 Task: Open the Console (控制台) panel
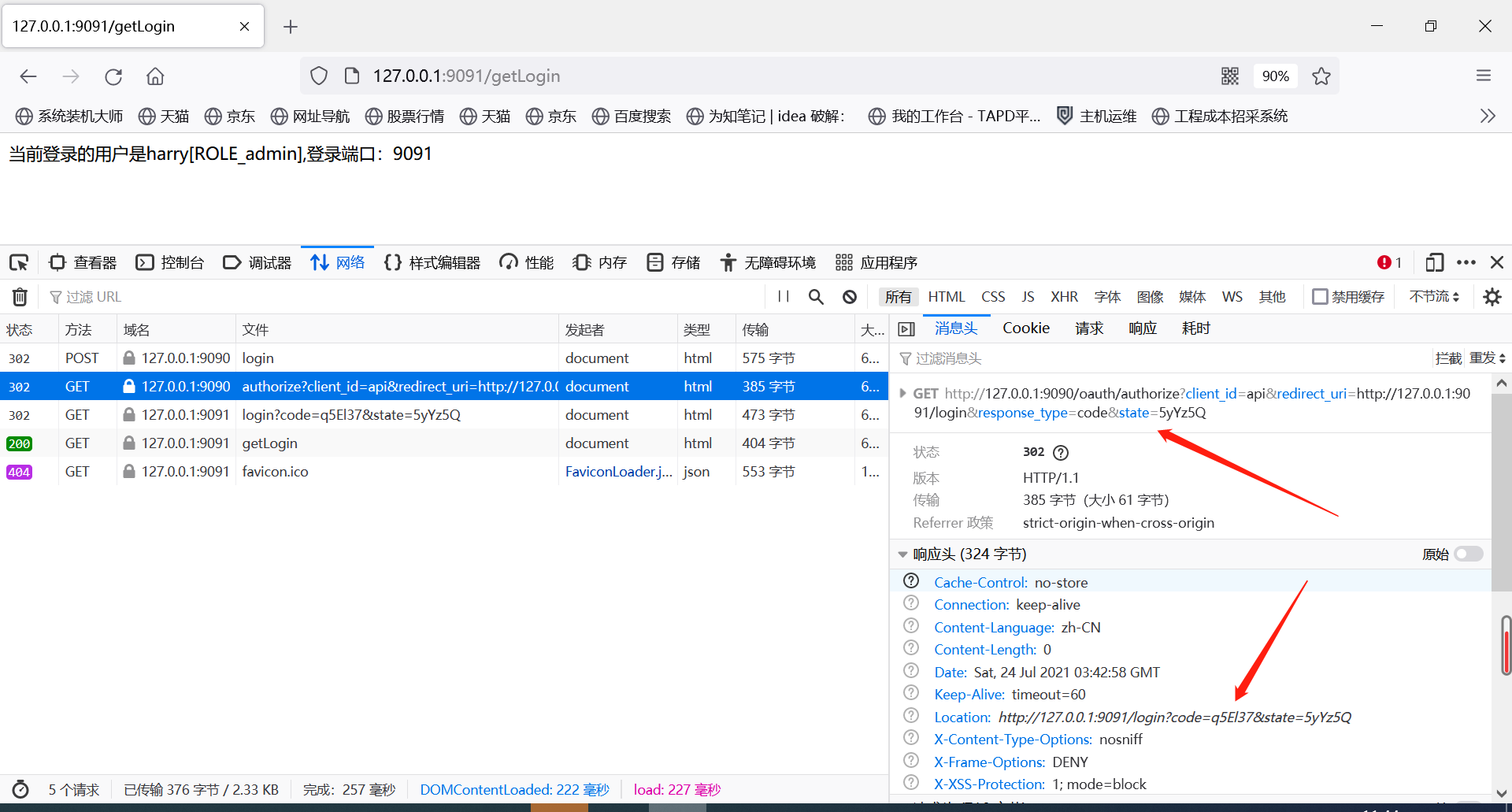[x=170, y=262]
